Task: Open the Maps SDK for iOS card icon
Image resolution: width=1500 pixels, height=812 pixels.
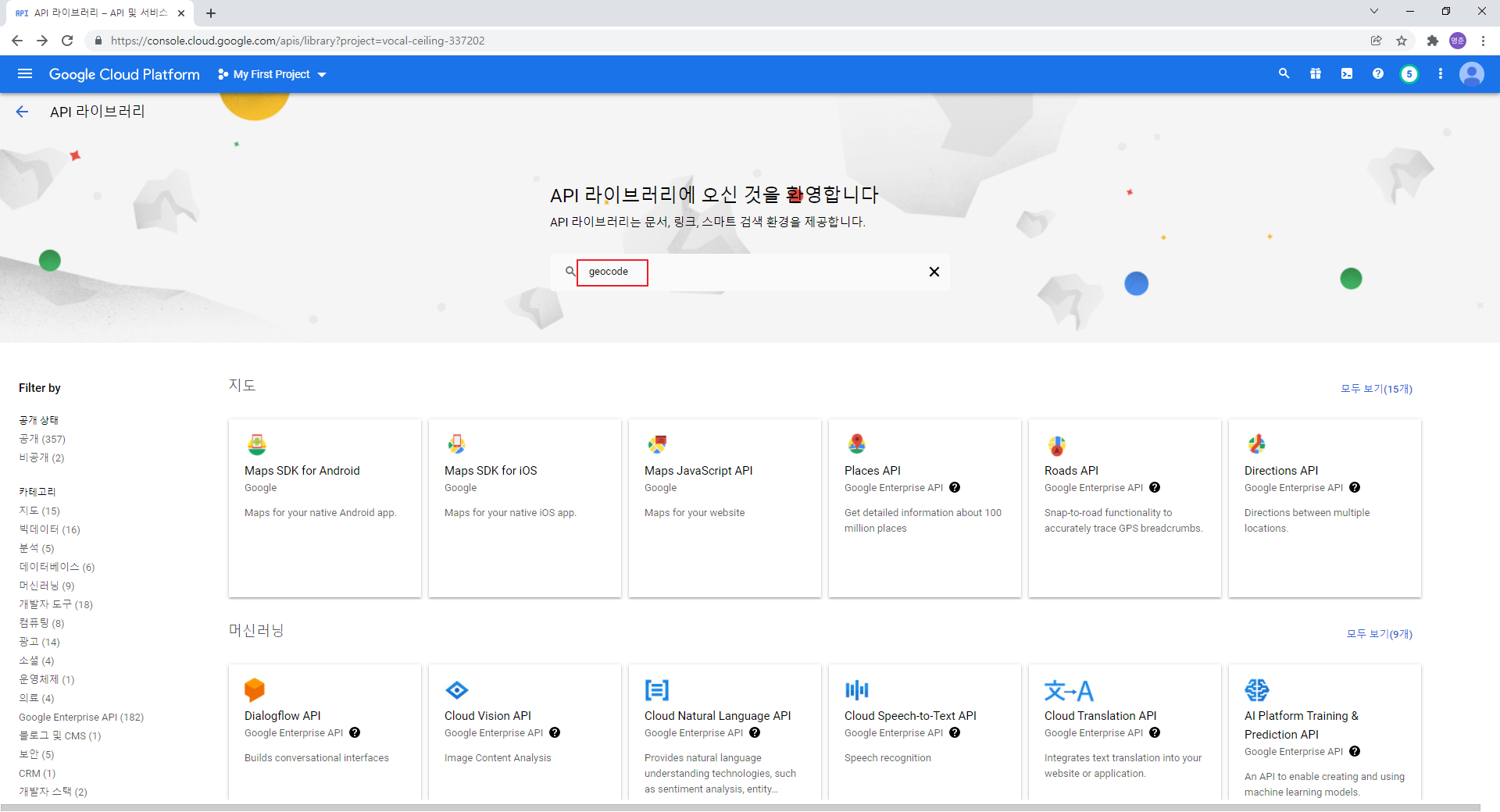Action: (x=456, y=444)
